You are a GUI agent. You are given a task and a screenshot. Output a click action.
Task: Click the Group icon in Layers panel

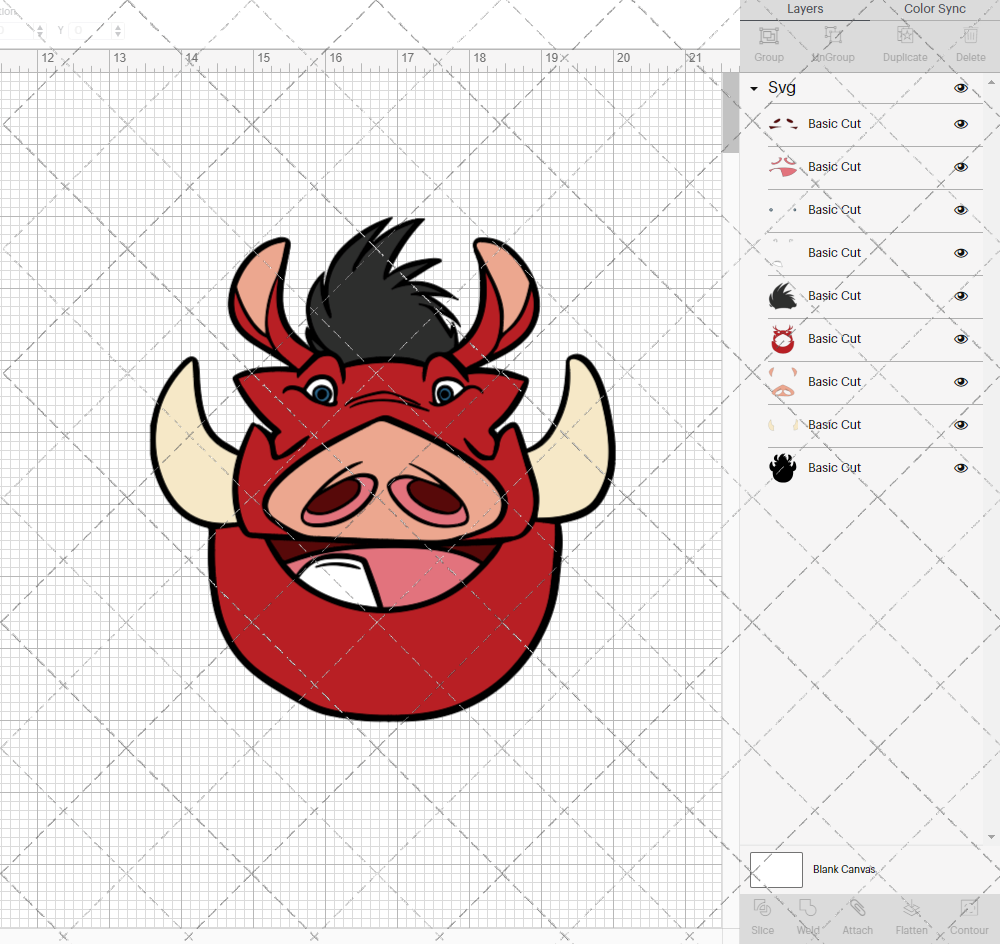pyautogui.click(x=768, y=35)
